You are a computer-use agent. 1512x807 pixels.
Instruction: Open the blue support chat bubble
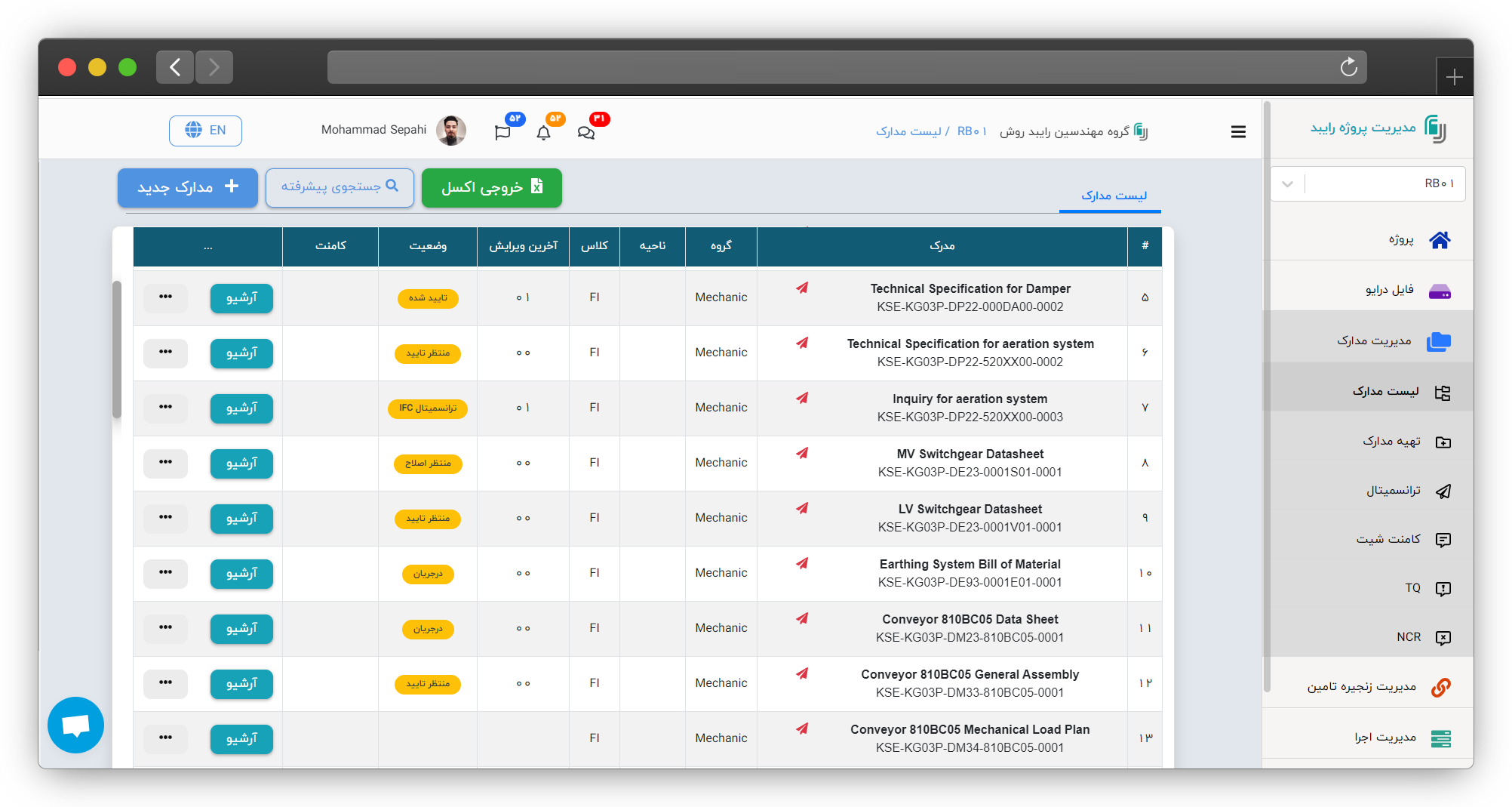coord(75,725)
